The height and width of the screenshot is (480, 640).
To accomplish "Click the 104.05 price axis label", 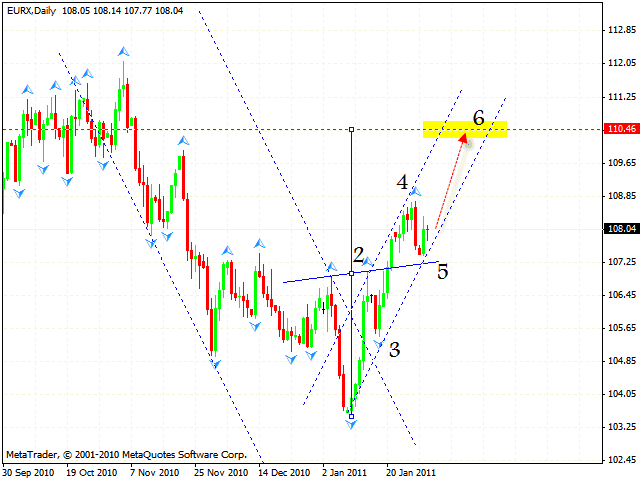I will click(622, 394).
